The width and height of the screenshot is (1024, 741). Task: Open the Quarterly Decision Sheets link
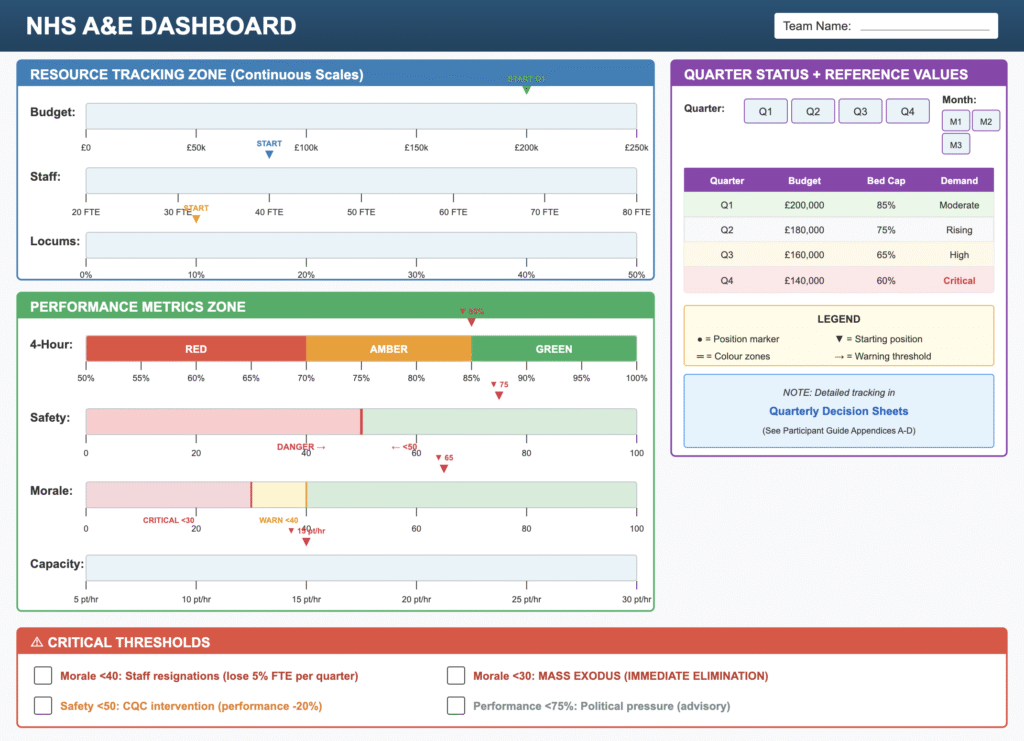tap(838, 411)
